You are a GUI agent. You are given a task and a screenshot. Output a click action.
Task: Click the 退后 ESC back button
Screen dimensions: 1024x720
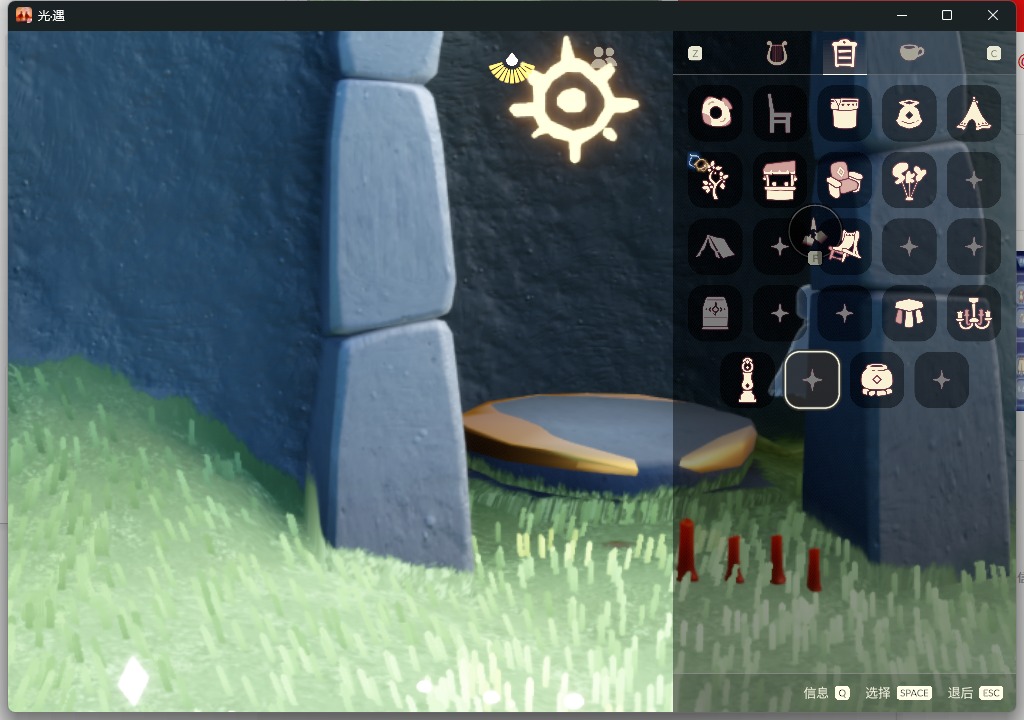[x=974, y=693]
